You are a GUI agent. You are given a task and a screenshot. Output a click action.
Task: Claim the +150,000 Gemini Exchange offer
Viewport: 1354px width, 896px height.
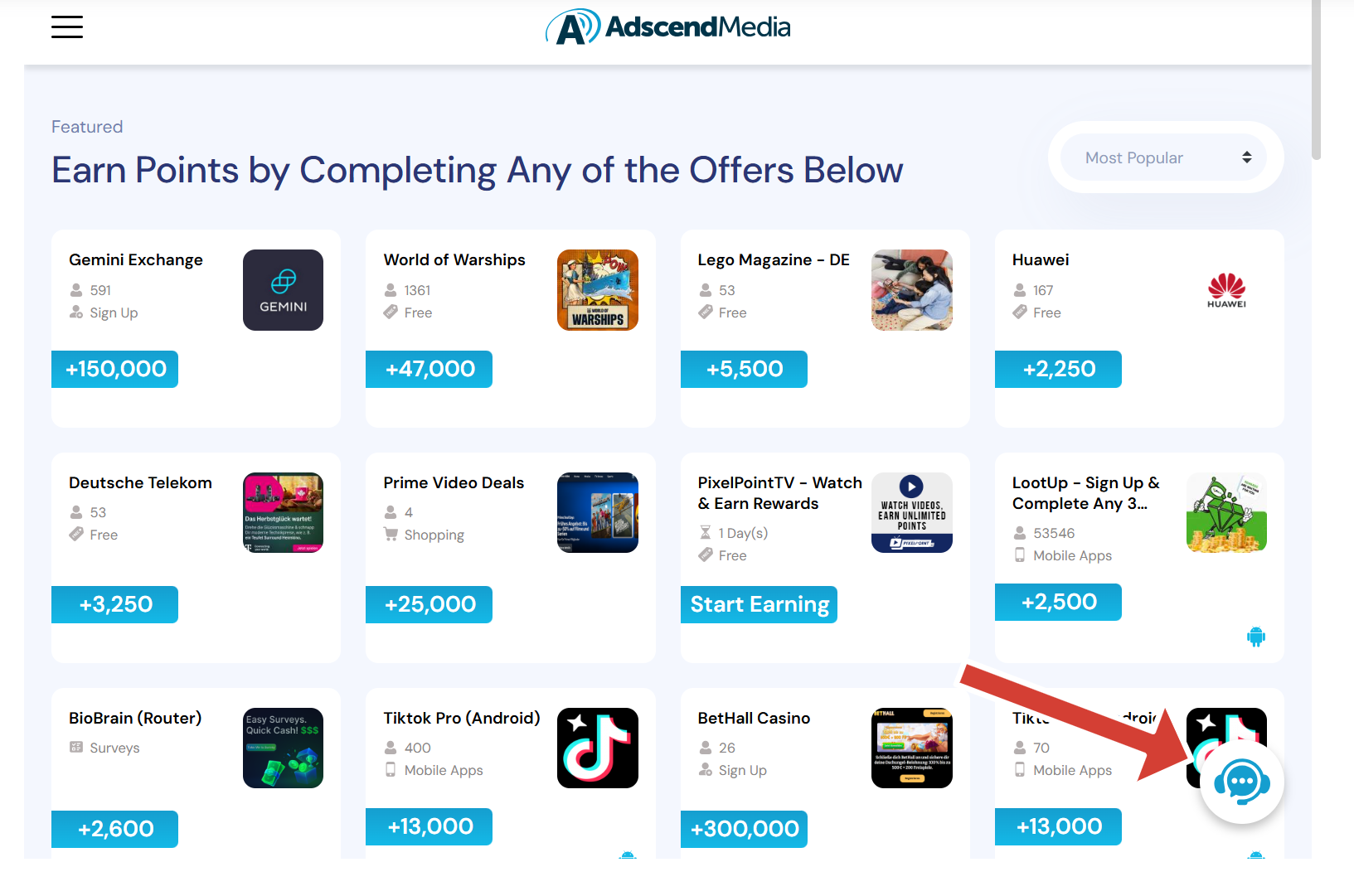pos(115,369)
